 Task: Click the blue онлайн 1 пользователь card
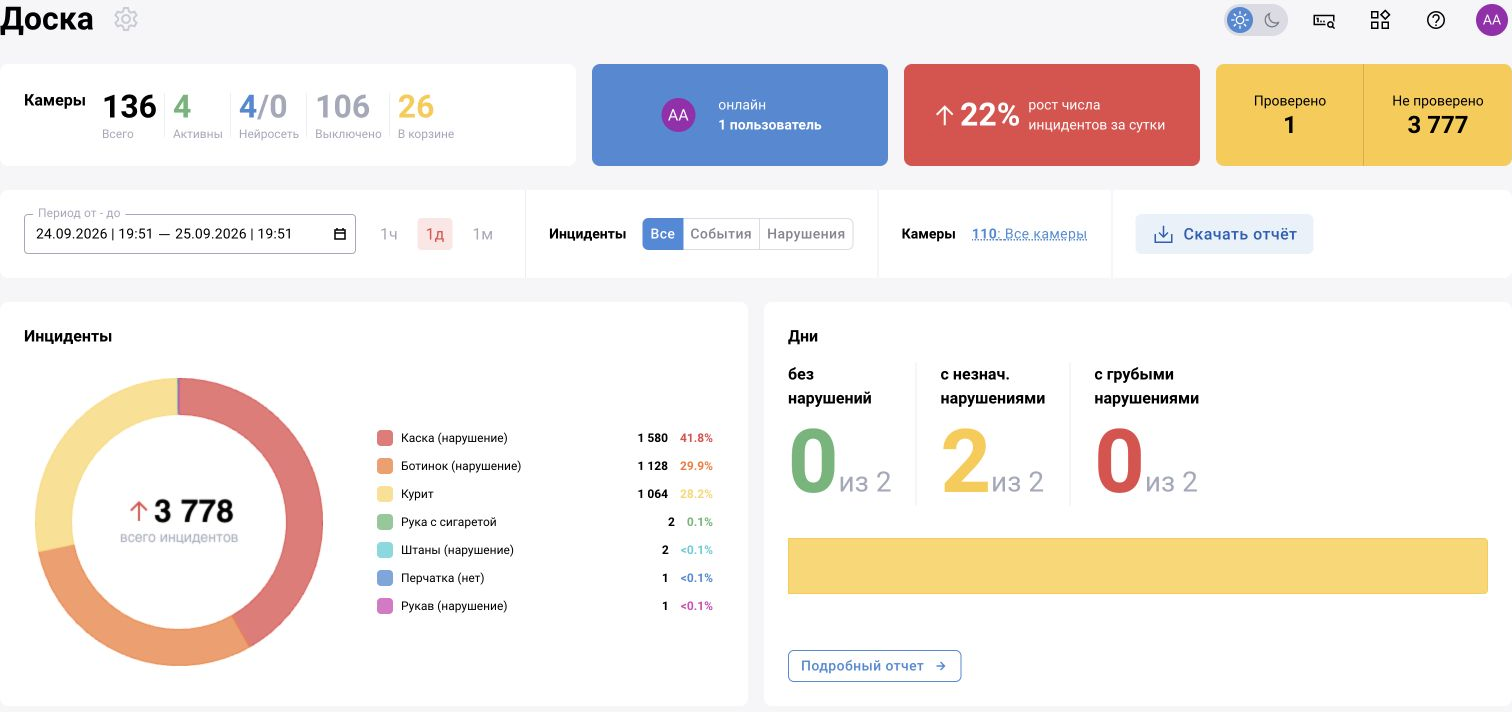740,115
